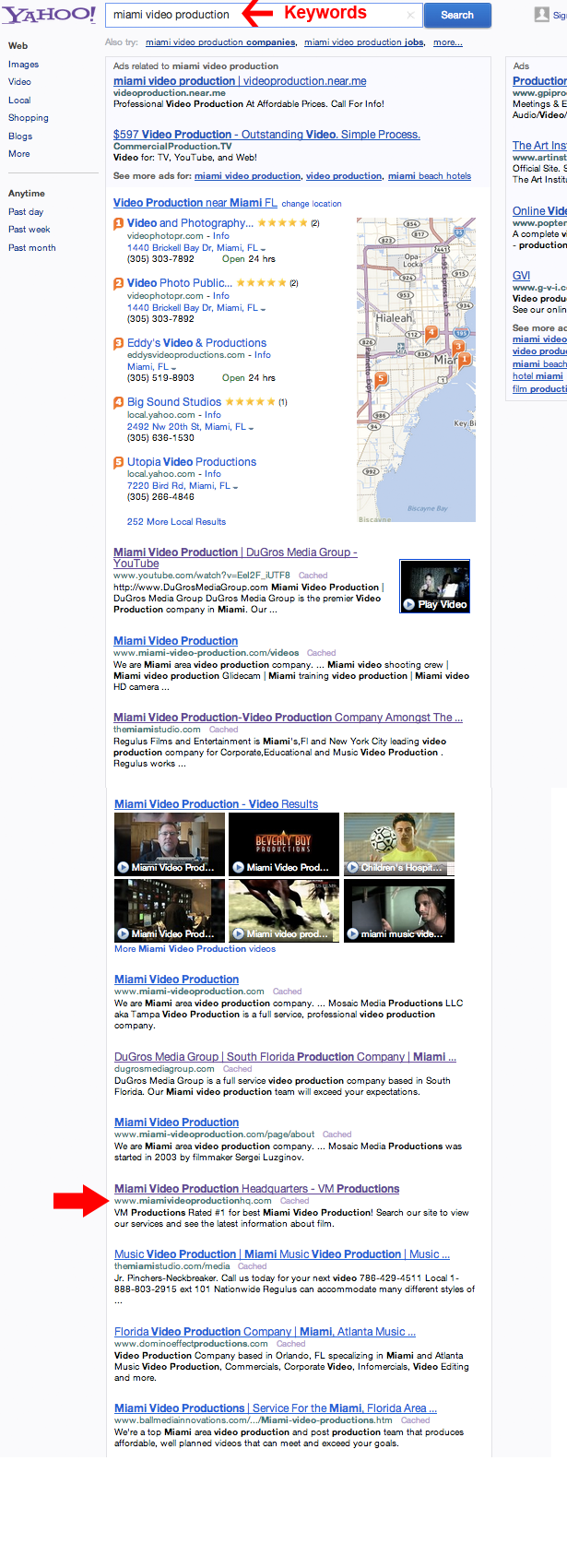Open miami video production jobs suggestion
The width and height of the screenshot is (567, 1568).
pos(364,42)
